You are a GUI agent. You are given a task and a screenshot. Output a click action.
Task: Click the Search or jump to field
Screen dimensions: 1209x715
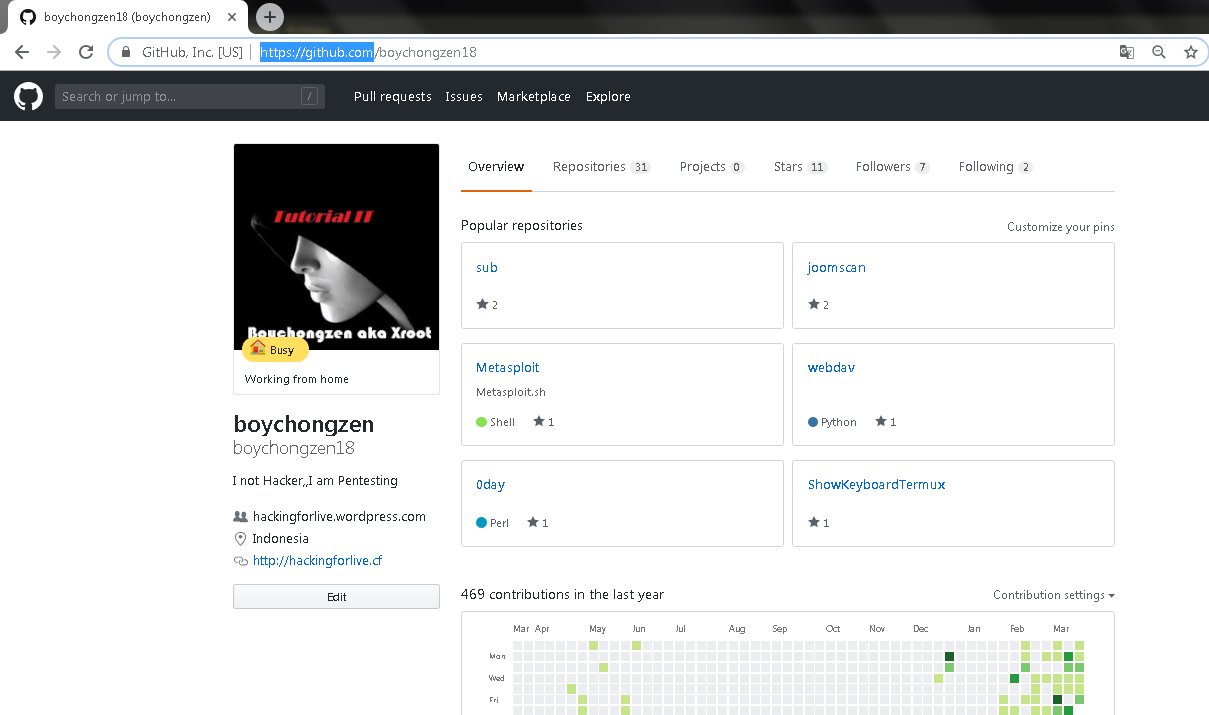[x=190, y=97]
